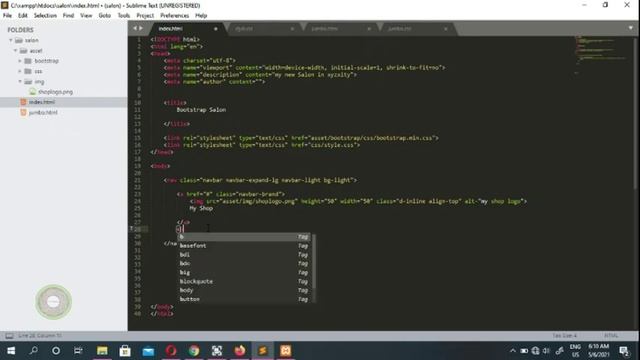Viewport: 640px width, 360px height.
Task: Open the Find menu
Action: point(68,16)
